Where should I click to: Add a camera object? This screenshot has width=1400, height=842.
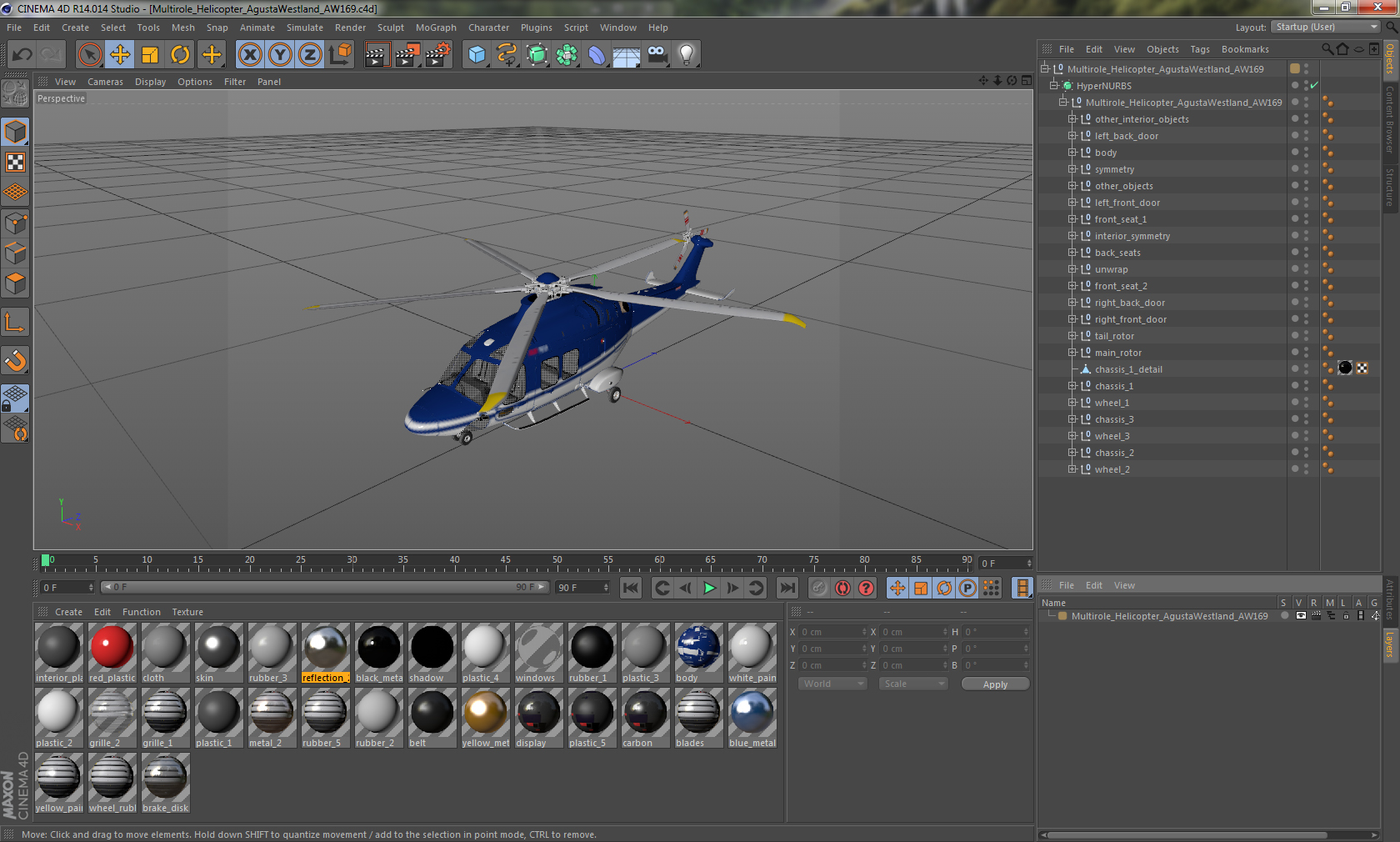657,55
